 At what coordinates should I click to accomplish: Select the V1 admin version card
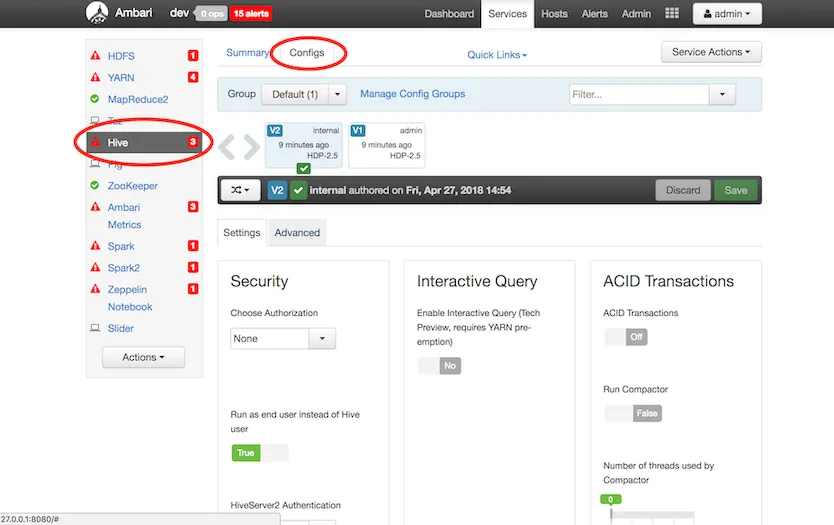(387, 145)
